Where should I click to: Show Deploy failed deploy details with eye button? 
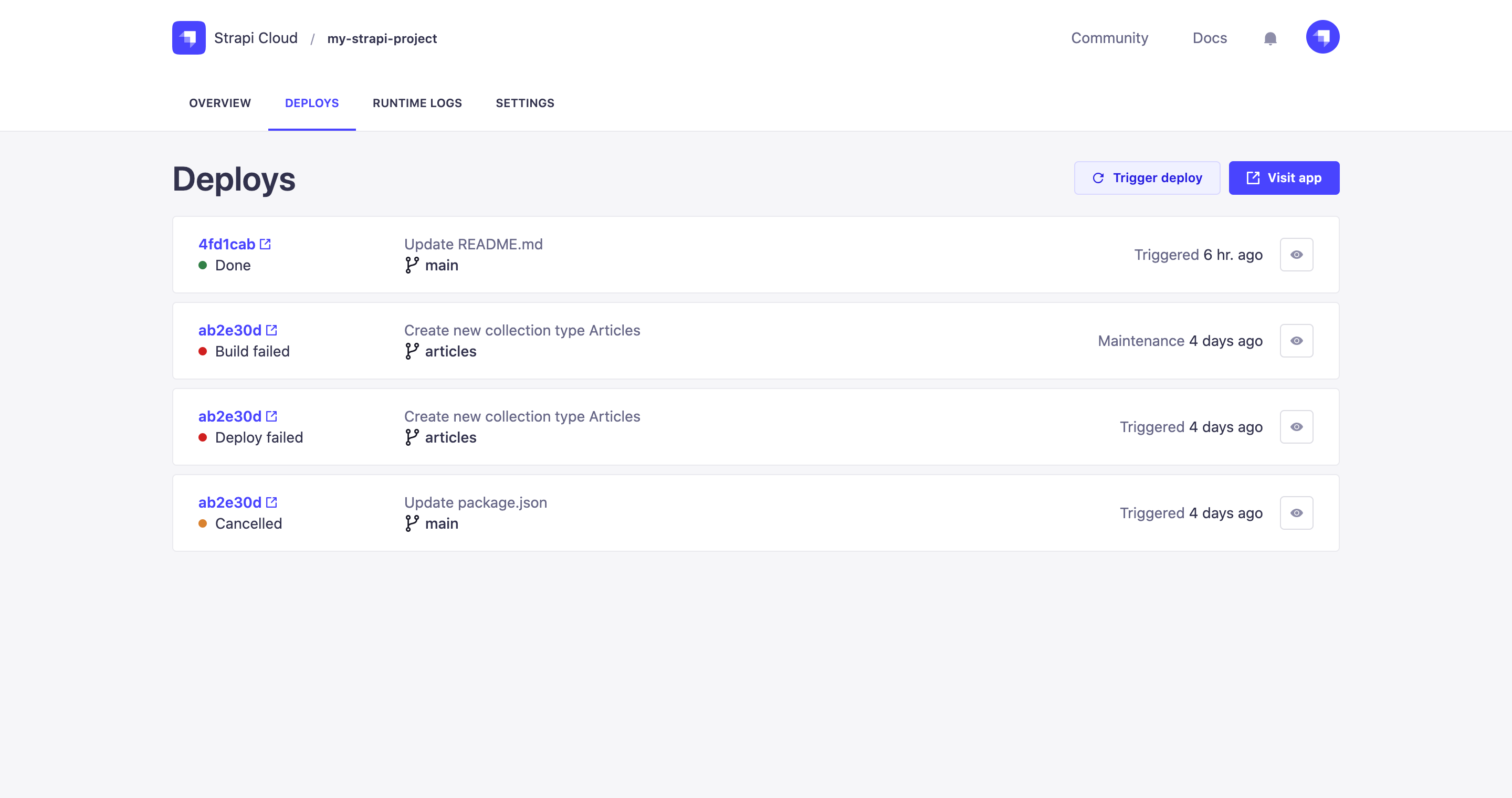1296,427
